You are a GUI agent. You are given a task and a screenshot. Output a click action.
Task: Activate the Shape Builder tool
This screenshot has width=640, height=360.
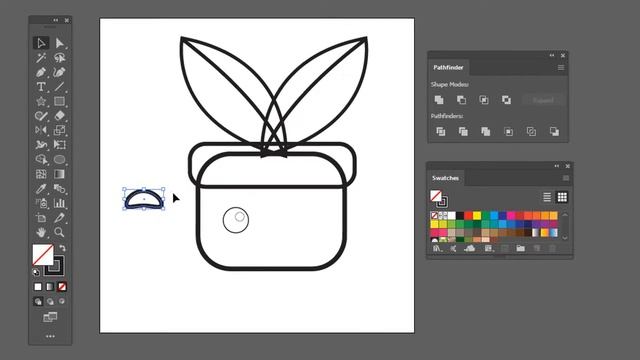tap(41, 159)
